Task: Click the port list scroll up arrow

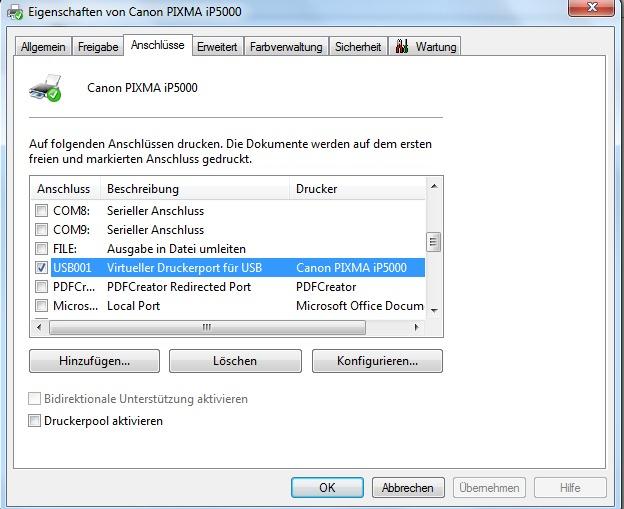Action: [434, 186]
